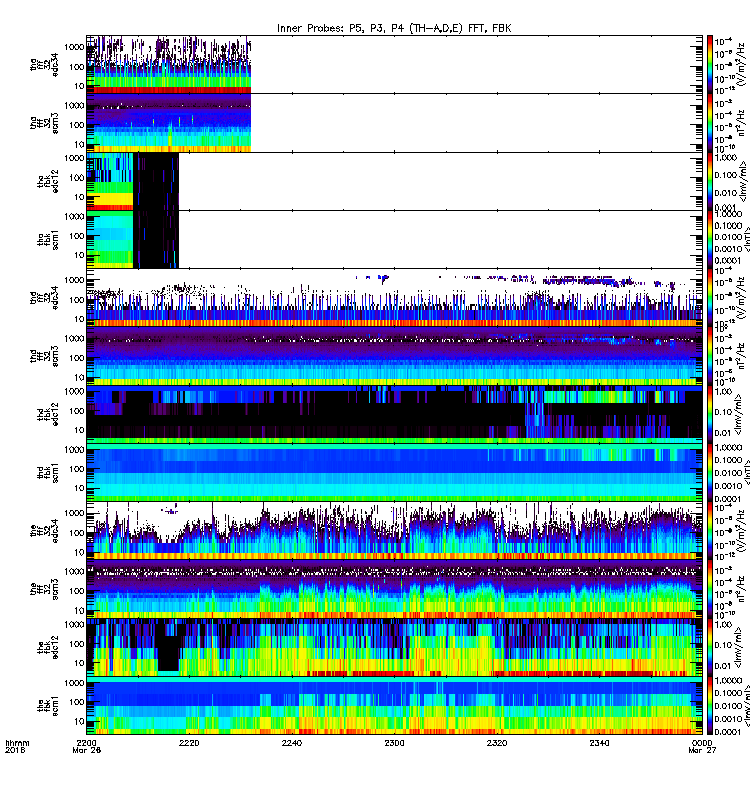Click the "Mar 26" date label
This screenshot has height=800, width=750.
pos(86,750)
